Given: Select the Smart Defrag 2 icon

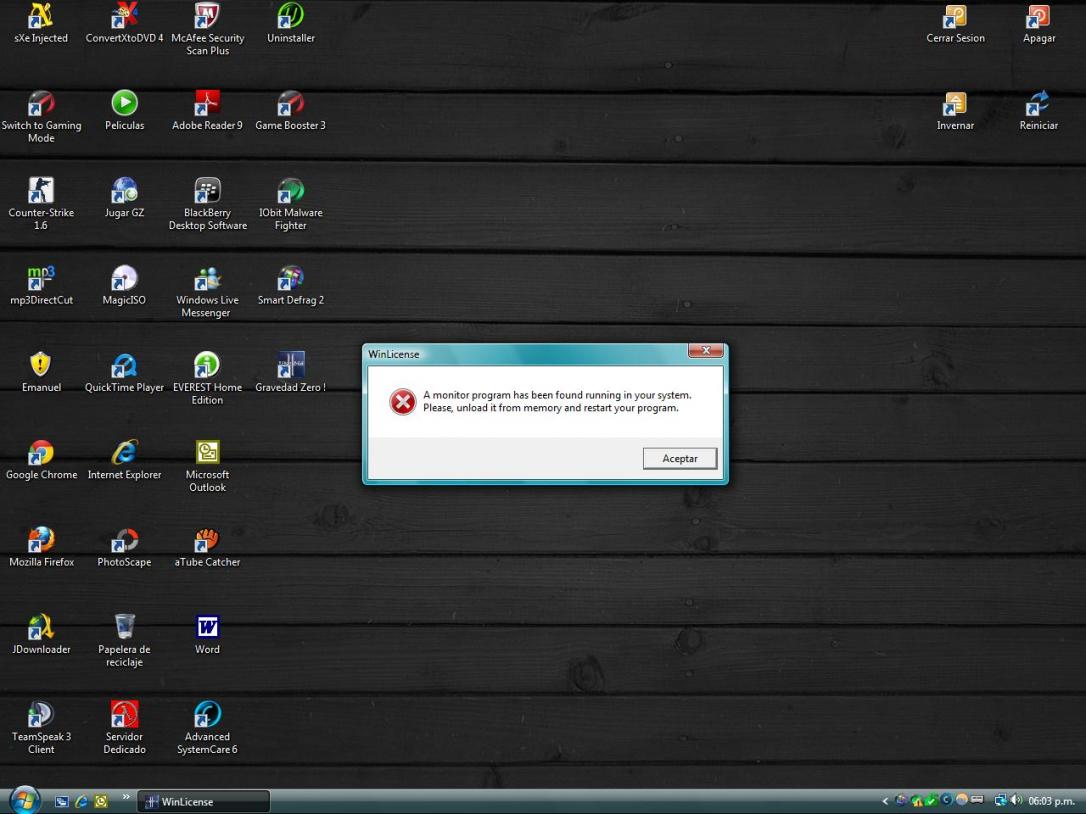Looking at the screenshot, I should (291, 285).
